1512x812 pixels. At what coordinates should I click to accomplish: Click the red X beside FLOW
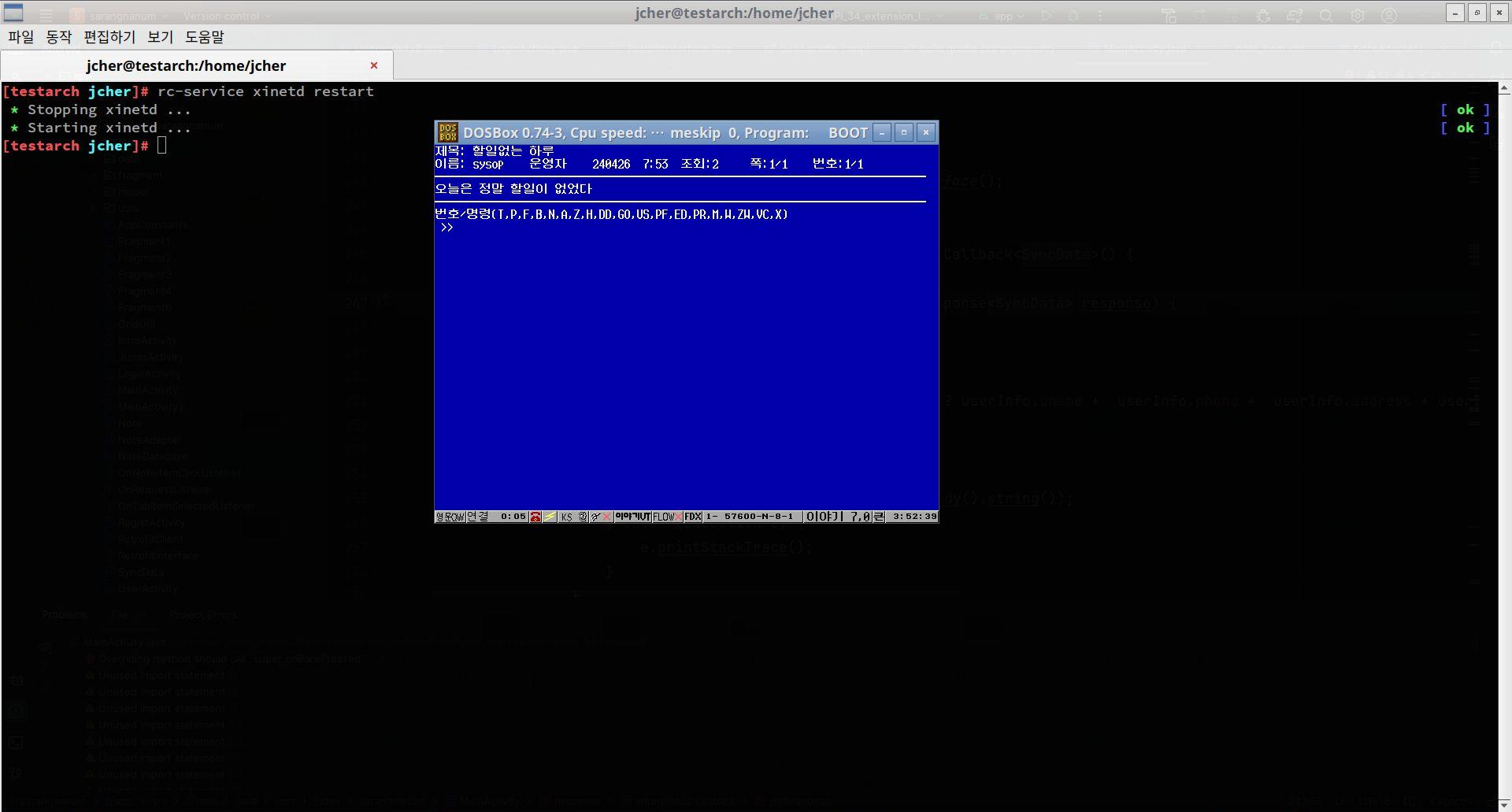(x=679, y=517)
